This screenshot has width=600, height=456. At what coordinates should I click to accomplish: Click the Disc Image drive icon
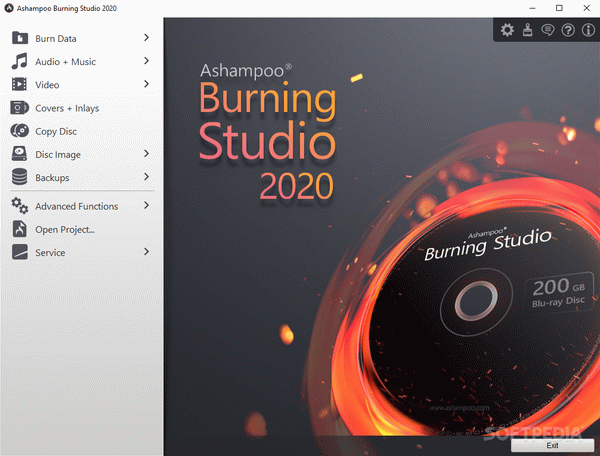tap(19, 154)
